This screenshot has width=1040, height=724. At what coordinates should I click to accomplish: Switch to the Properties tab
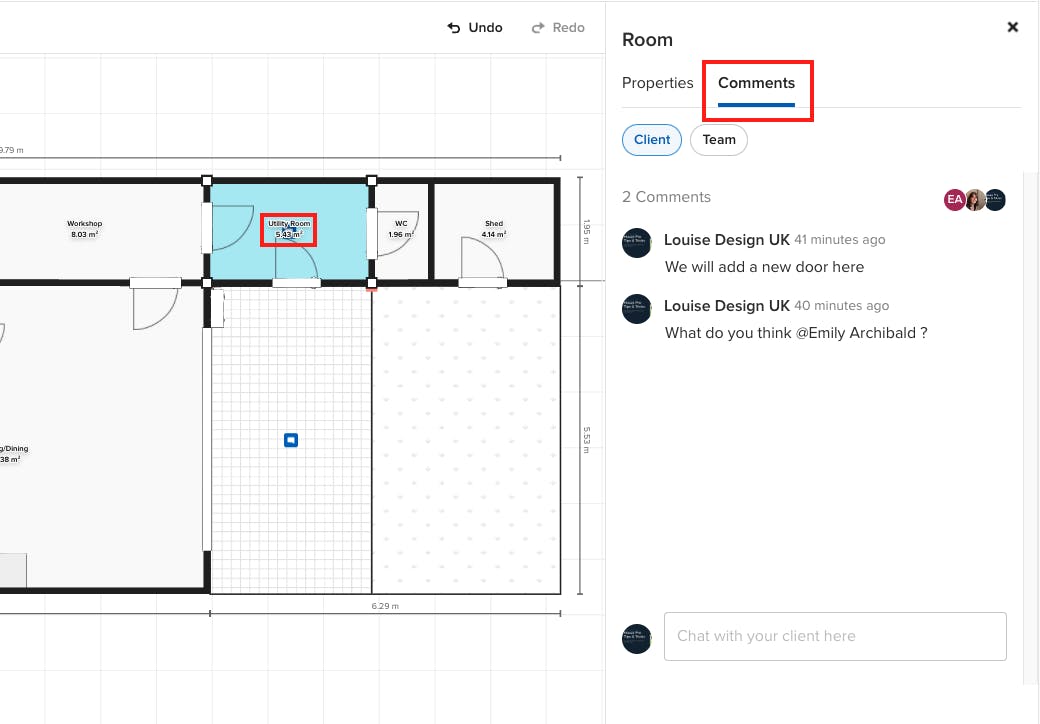coord(657,83)
